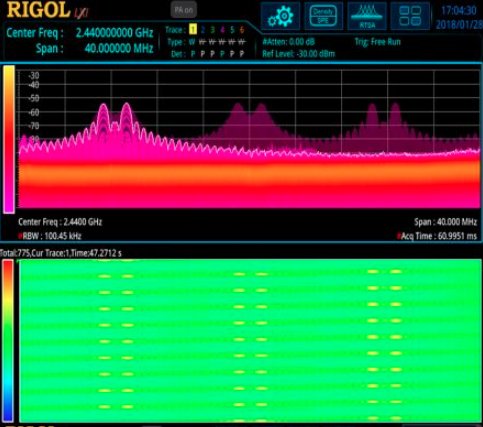Click trace 1 Det value P
483x427 pixels.
193,54
